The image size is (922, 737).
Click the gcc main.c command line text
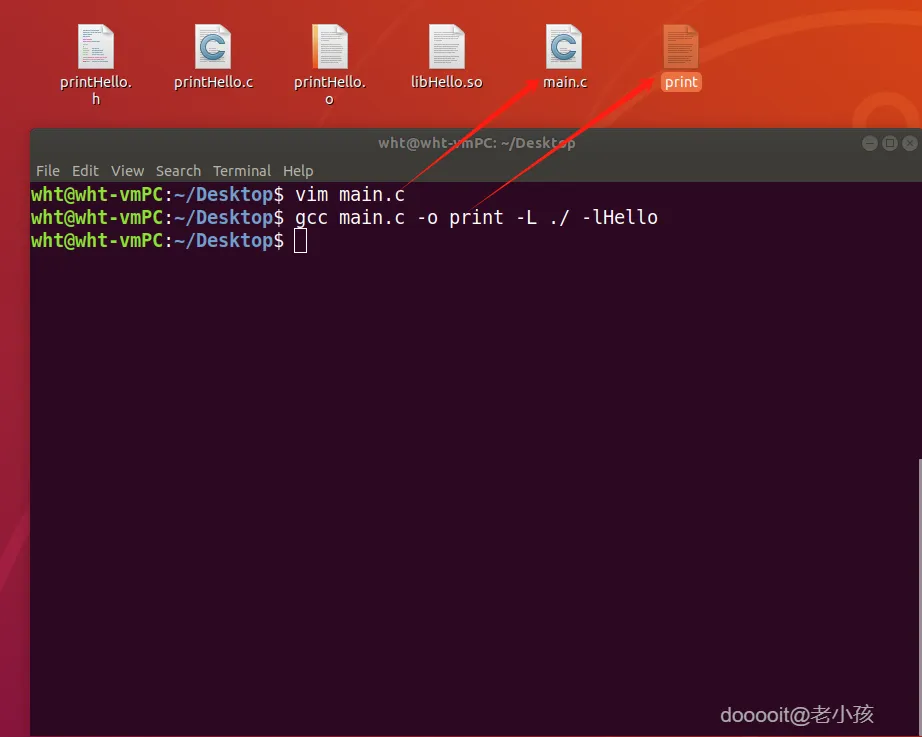[x=476, y=218]
